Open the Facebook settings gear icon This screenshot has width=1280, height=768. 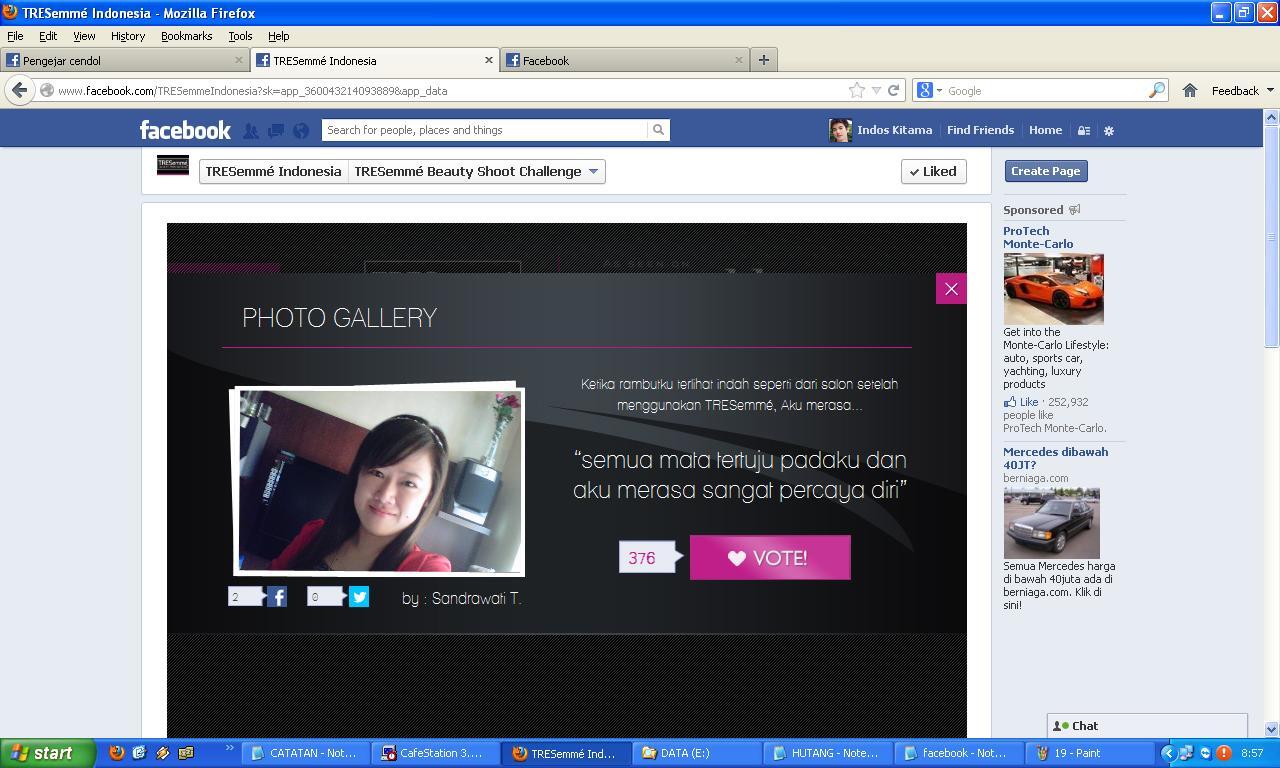tap(1108, 130)
